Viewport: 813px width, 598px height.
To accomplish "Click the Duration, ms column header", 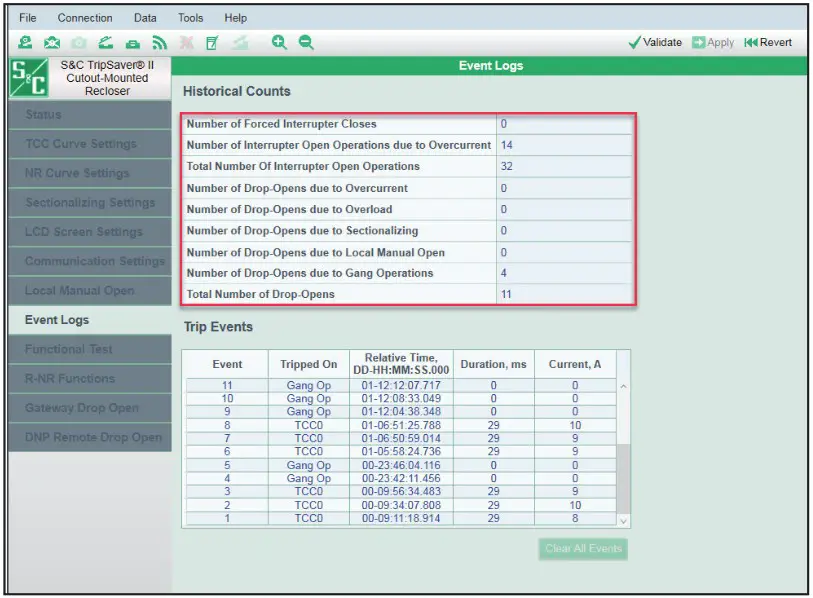I will (x=494, y=364).
